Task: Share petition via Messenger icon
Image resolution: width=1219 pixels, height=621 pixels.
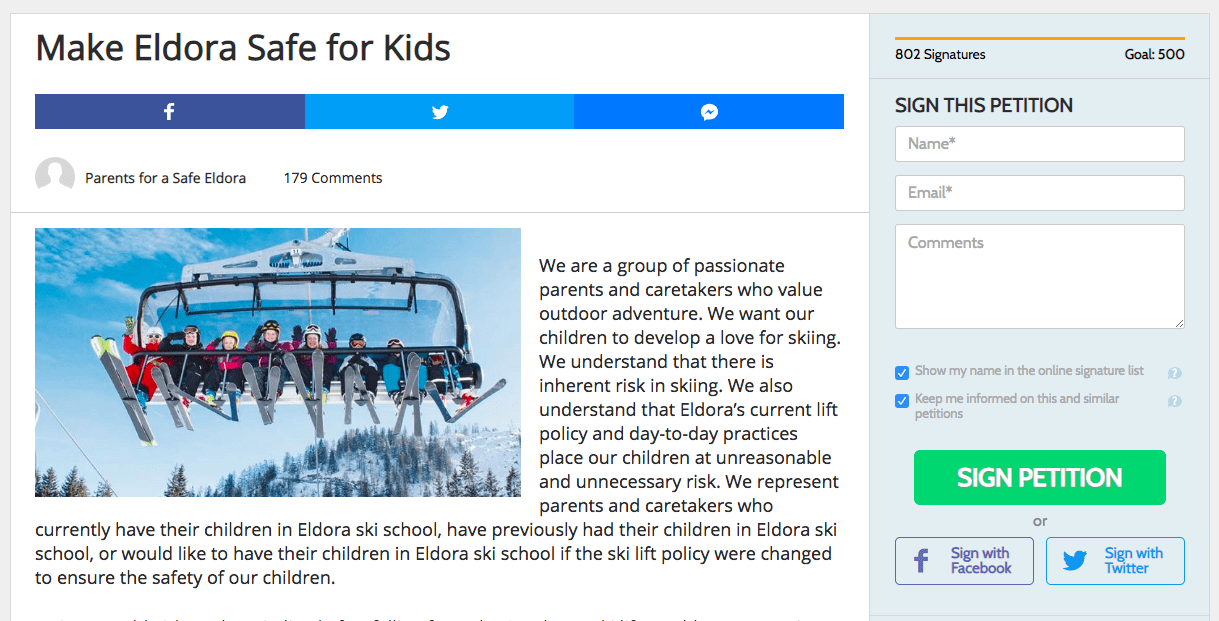Action: click(709, 112)
